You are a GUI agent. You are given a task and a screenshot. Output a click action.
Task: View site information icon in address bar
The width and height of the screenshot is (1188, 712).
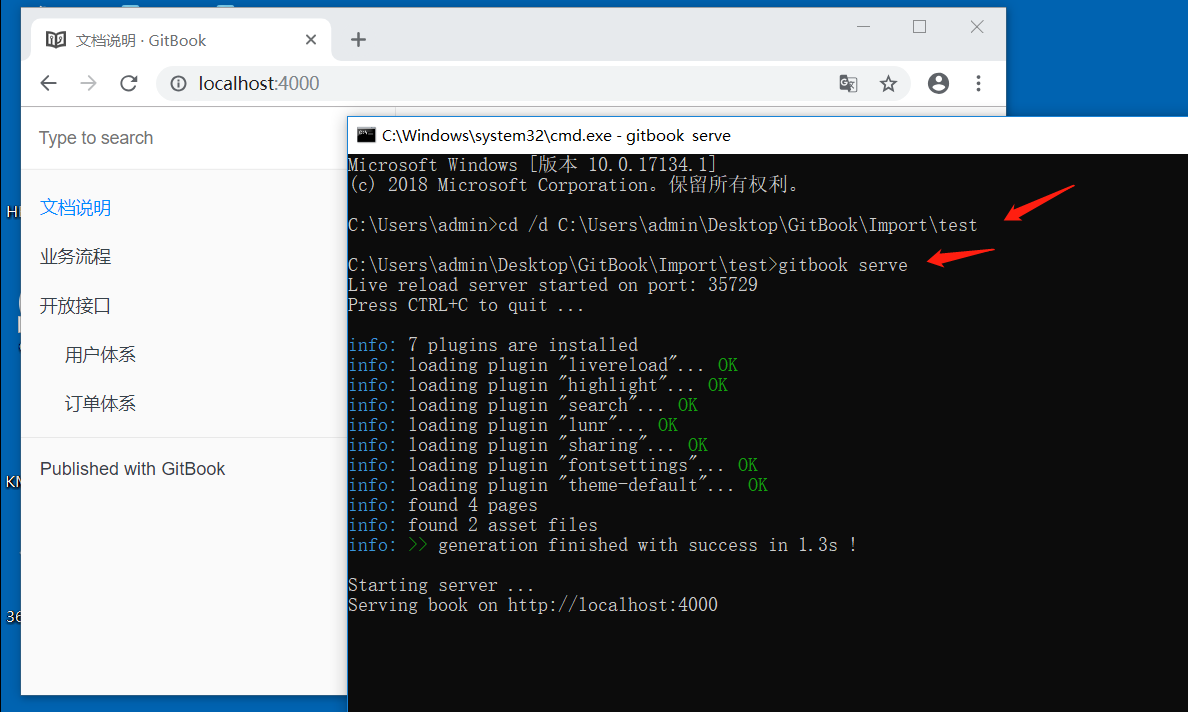point(178,83)
